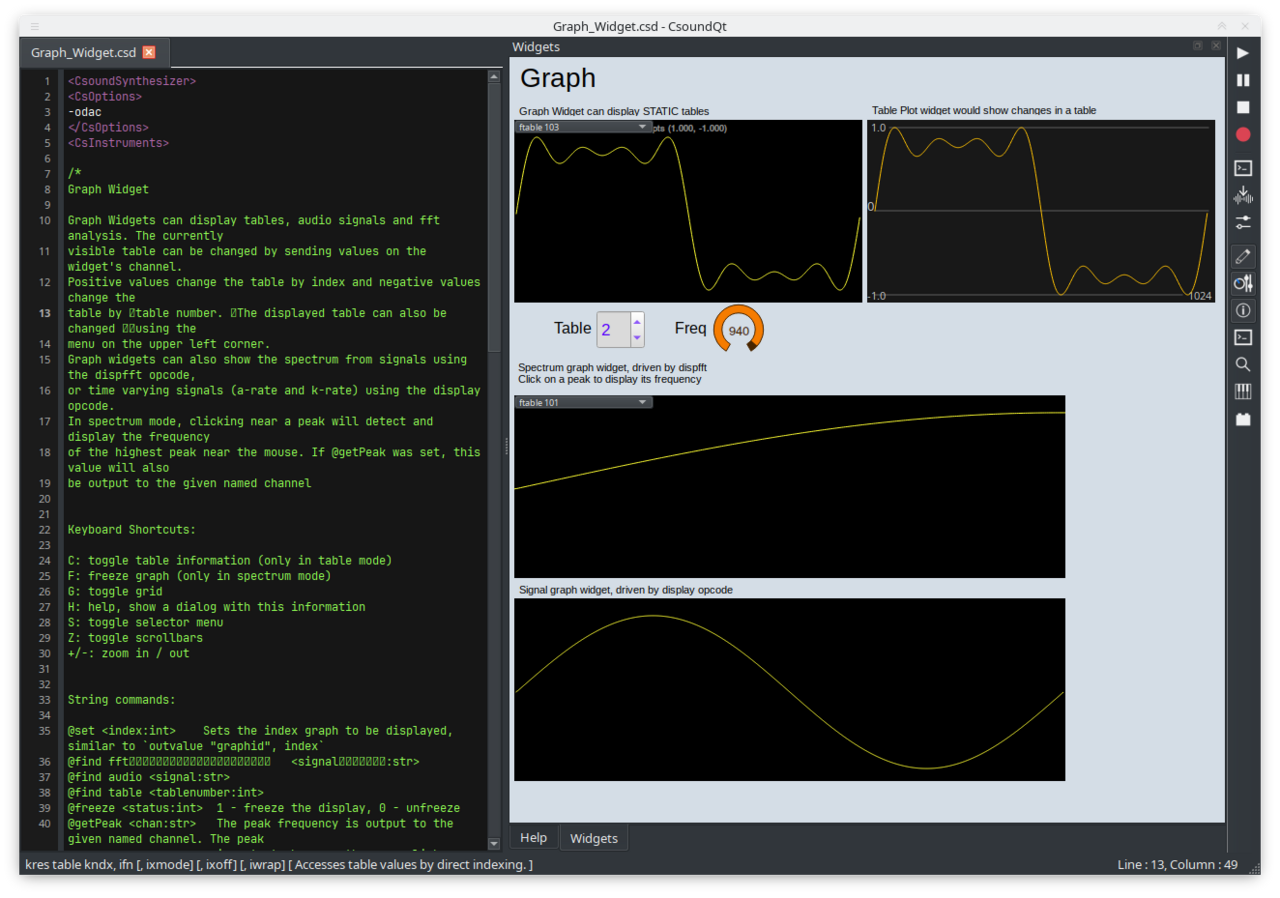
Task: Start Csound with the Play button
Action: [x=1243, y=53]
